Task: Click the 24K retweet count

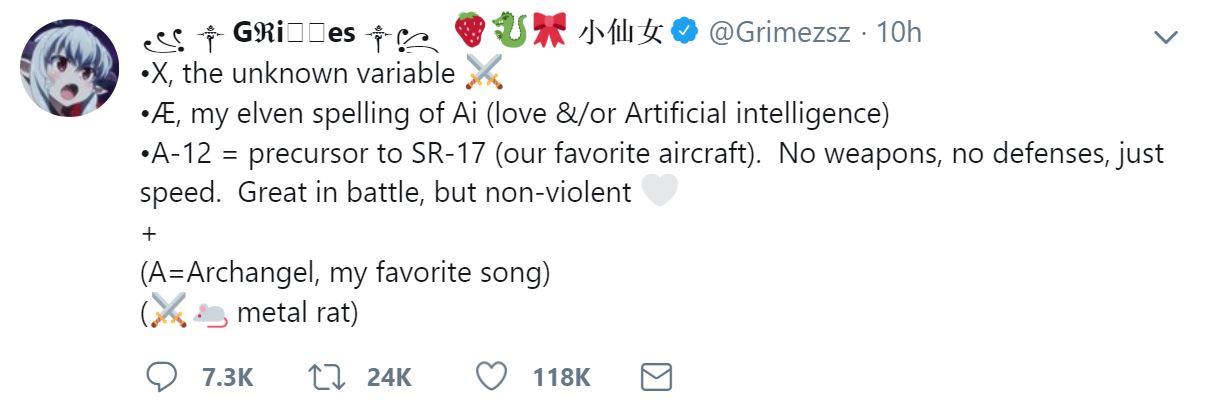Action: tap(389, 377)
